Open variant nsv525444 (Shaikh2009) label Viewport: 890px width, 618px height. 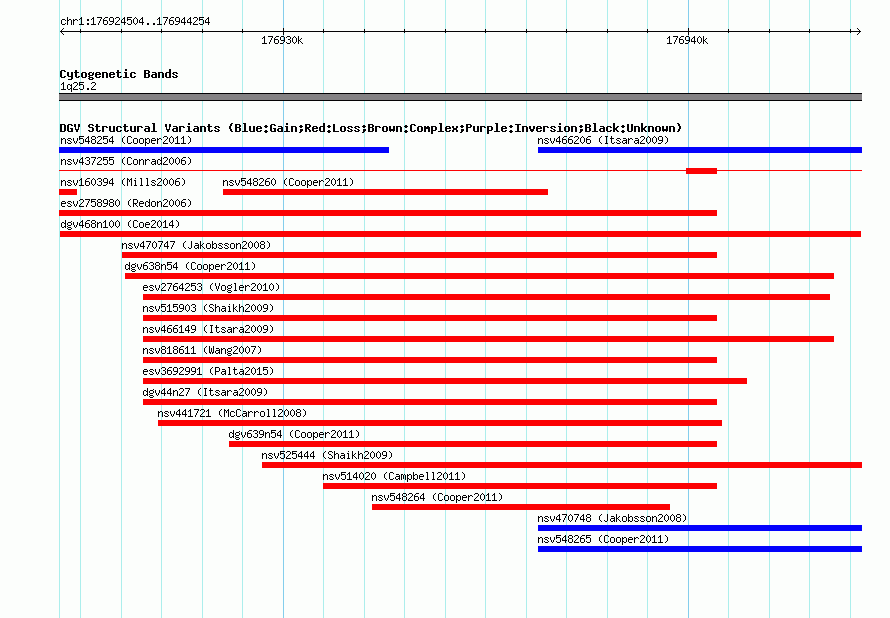coord(327,455)
